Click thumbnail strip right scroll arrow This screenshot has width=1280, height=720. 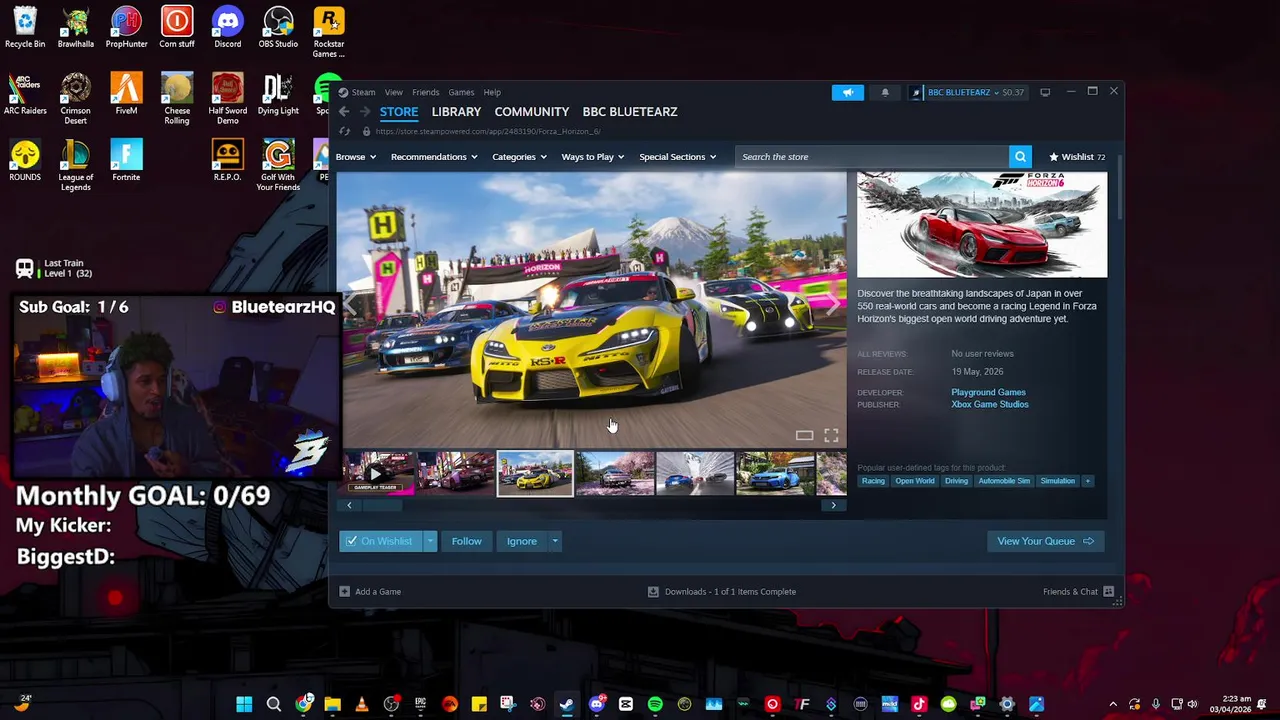833,505
